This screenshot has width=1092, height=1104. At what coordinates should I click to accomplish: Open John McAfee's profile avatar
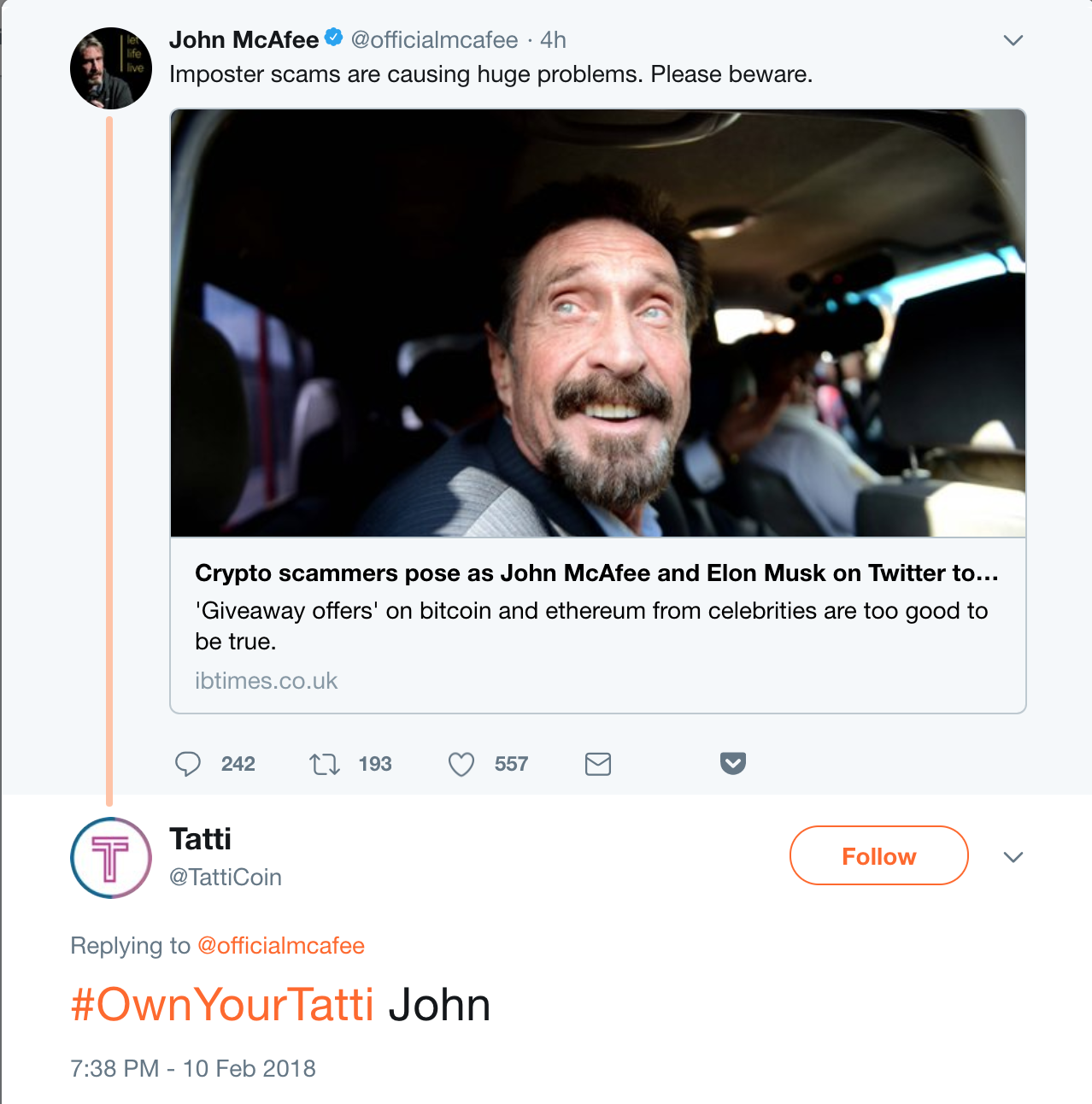[111, 68]
